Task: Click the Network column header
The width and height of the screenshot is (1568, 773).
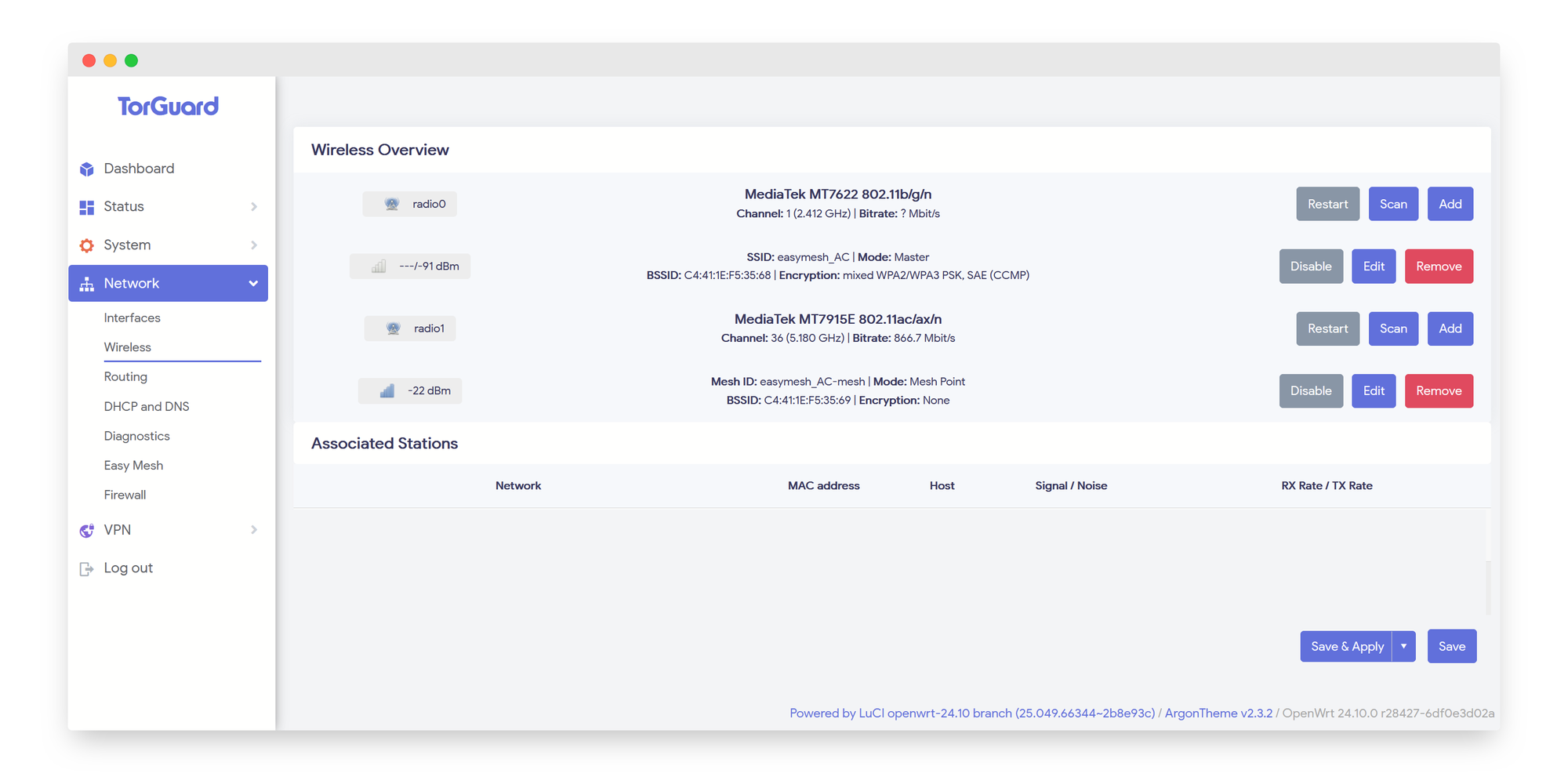Action: (518, 486)
